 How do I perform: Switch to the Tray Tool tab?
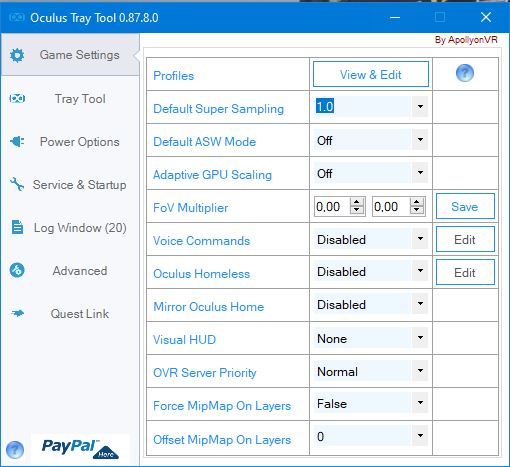pyautogui.click(x=70, y=99)
